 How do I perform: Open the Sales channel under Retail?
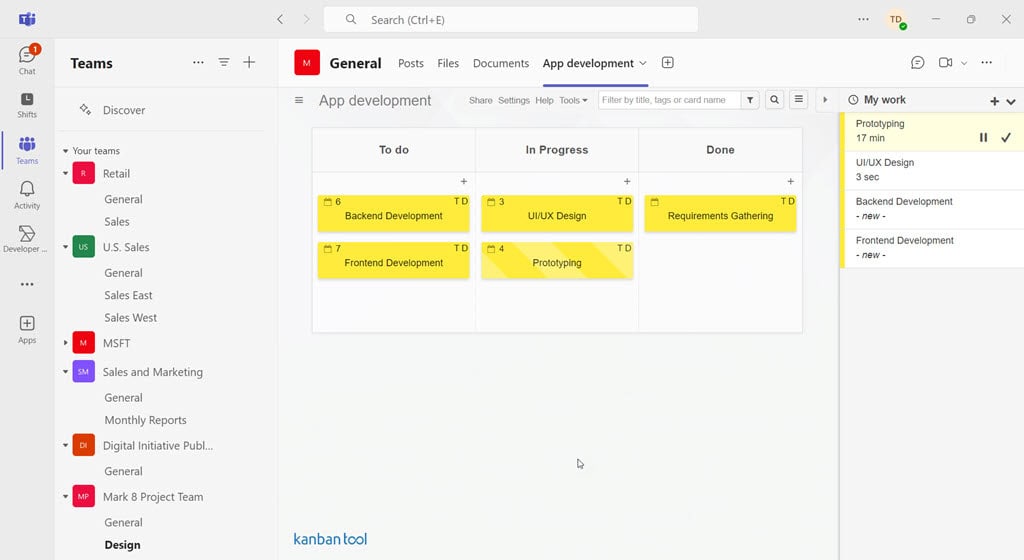tap(117, 222)
